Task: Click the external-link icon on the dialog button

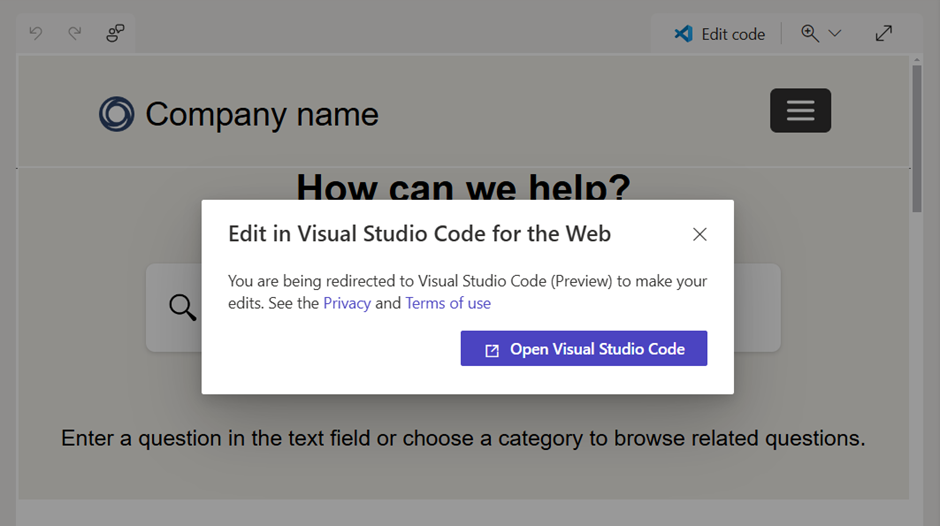Action: click(492, 350)
